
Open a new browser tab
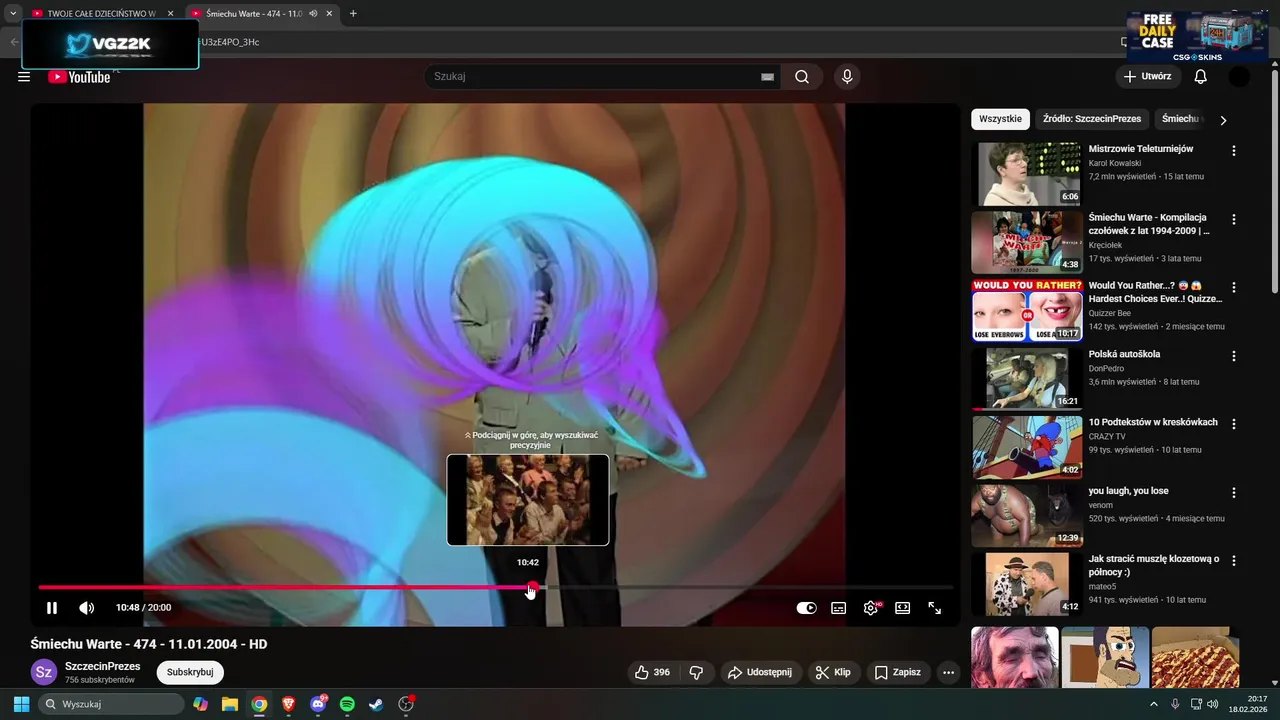click(353, 14)
